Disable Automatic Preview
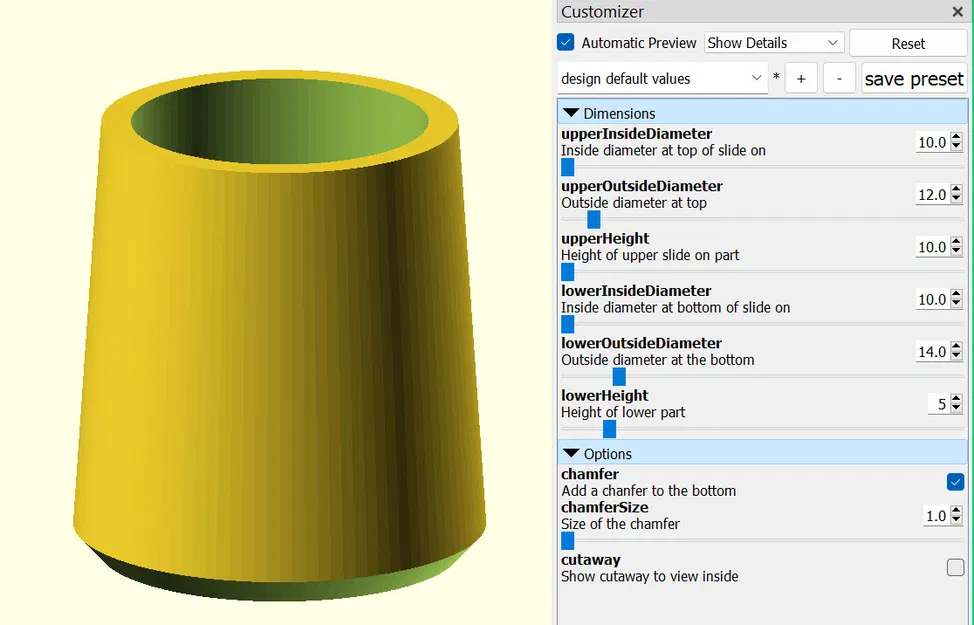 [x=565, y=42]
